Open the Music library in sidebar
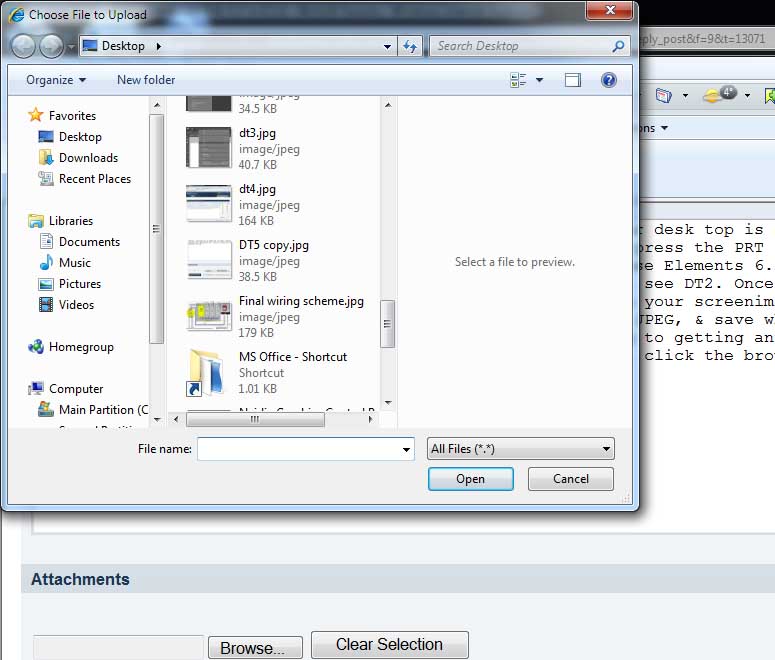The height and width of the screenshot is (660, 775). (x=74, y=263)
